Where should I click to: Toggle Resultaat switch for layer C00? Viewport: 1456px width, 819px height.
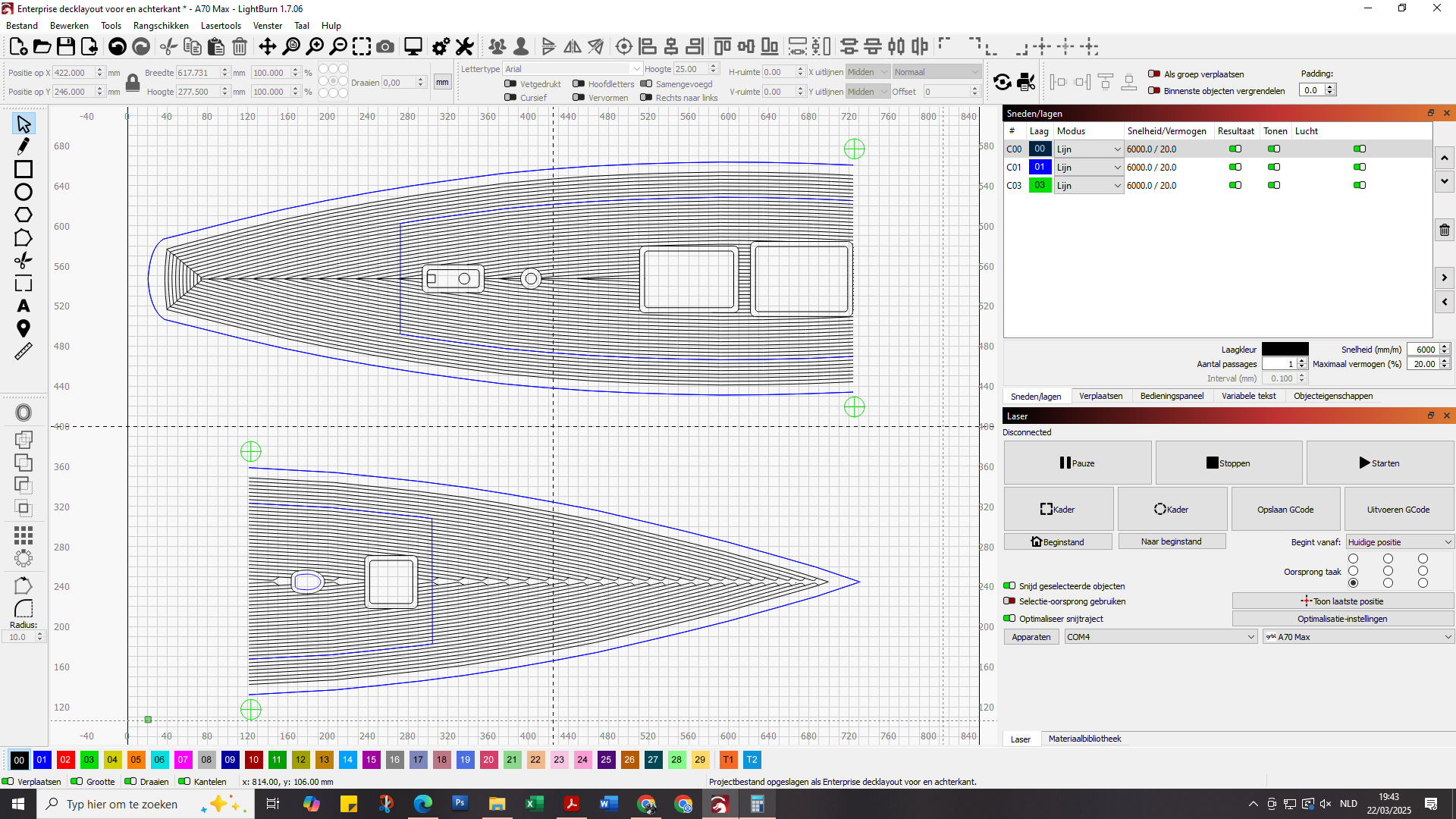(x=1235, y=149)
